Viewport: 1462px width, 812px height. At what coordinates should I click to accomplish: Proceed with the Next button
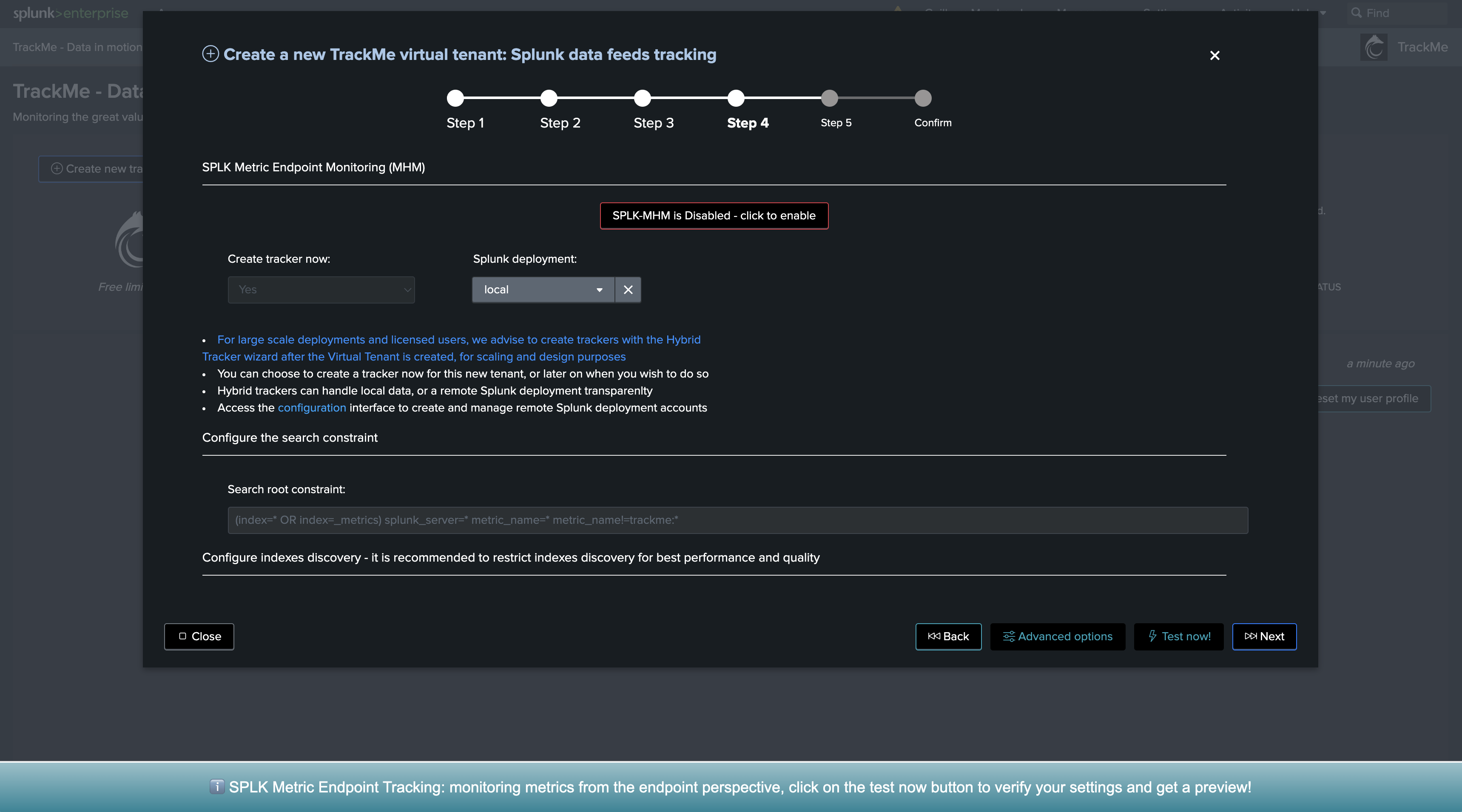[x=1265, y=637]
